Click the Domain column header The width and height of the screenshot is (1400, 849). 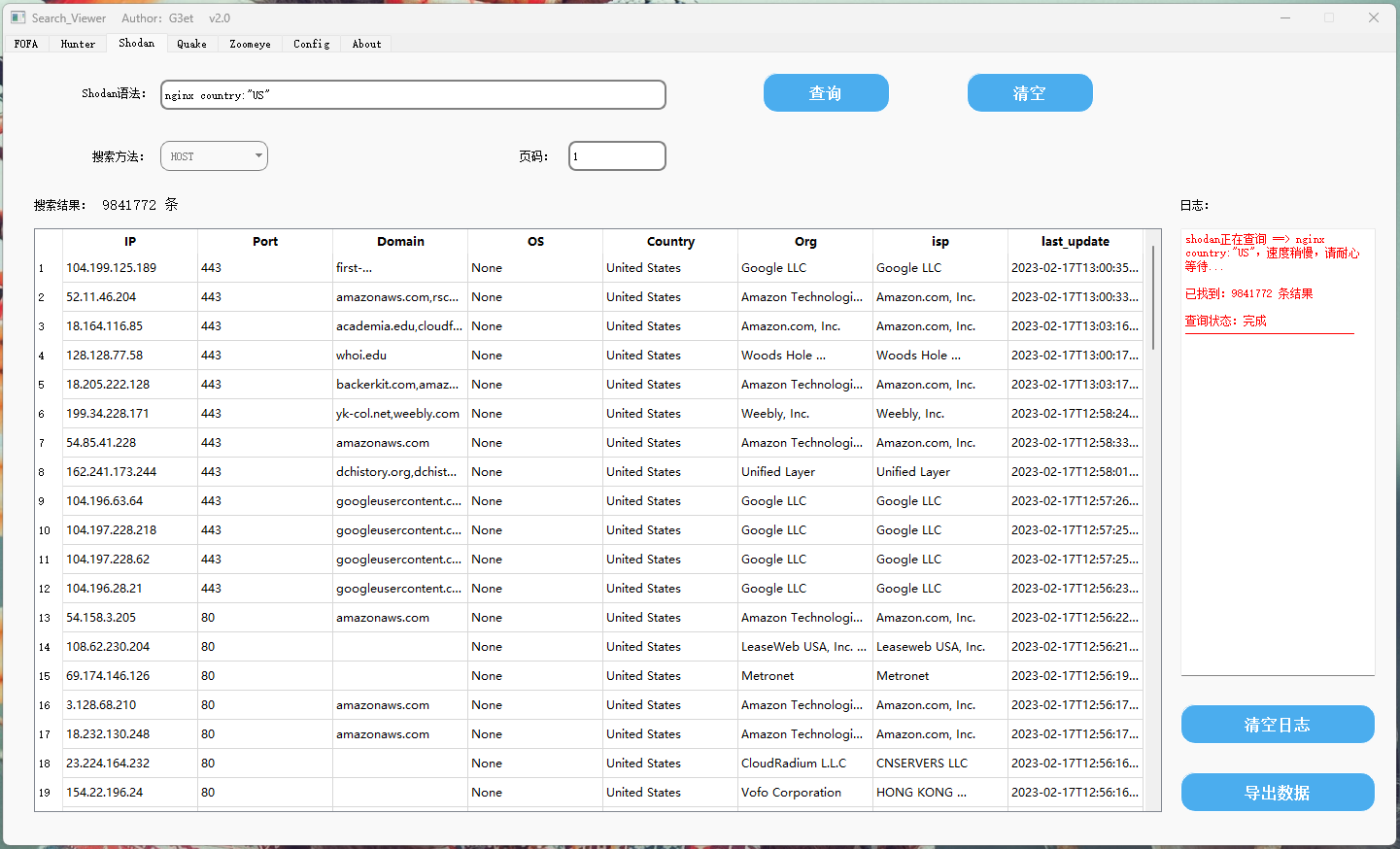point(400,242)
